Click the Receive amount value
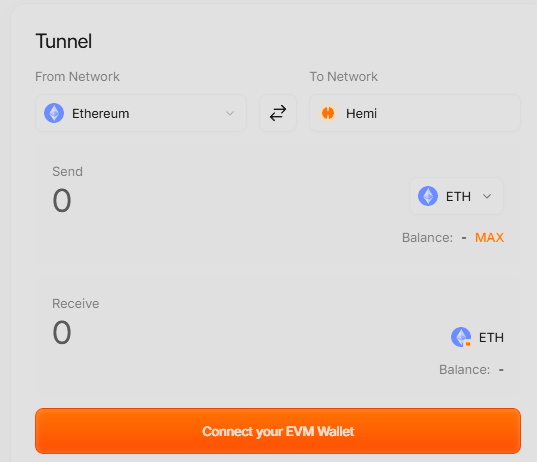Image resolution: width=537 pixels, height=462 pixels. (x=62, y=333)
